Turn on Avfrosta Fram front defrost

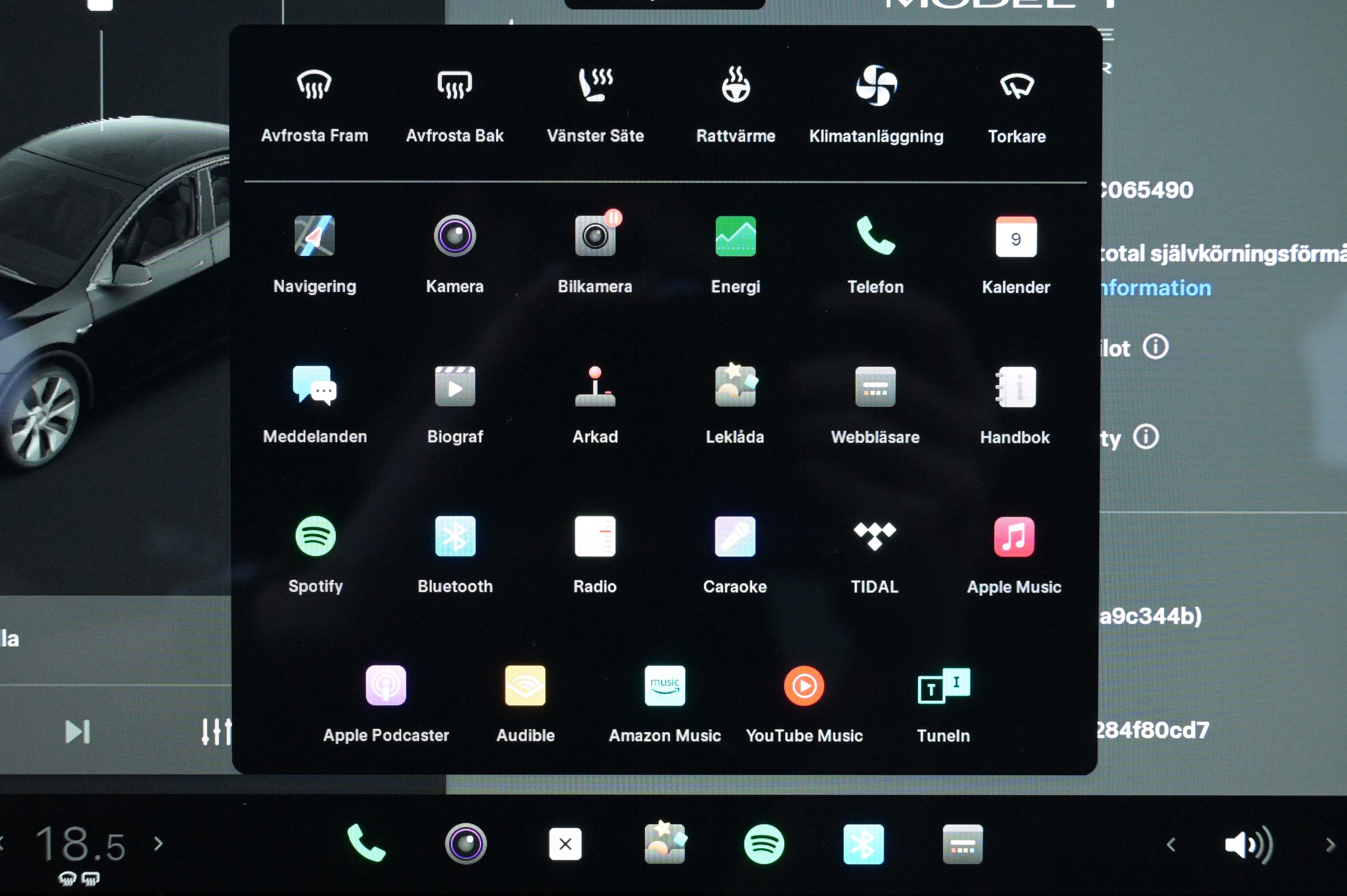(314, 105)
